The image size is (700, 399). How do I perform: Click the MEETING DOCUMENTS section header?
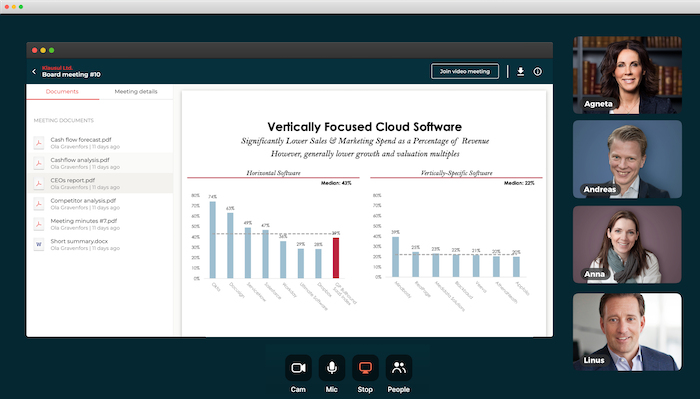(64, 121)
